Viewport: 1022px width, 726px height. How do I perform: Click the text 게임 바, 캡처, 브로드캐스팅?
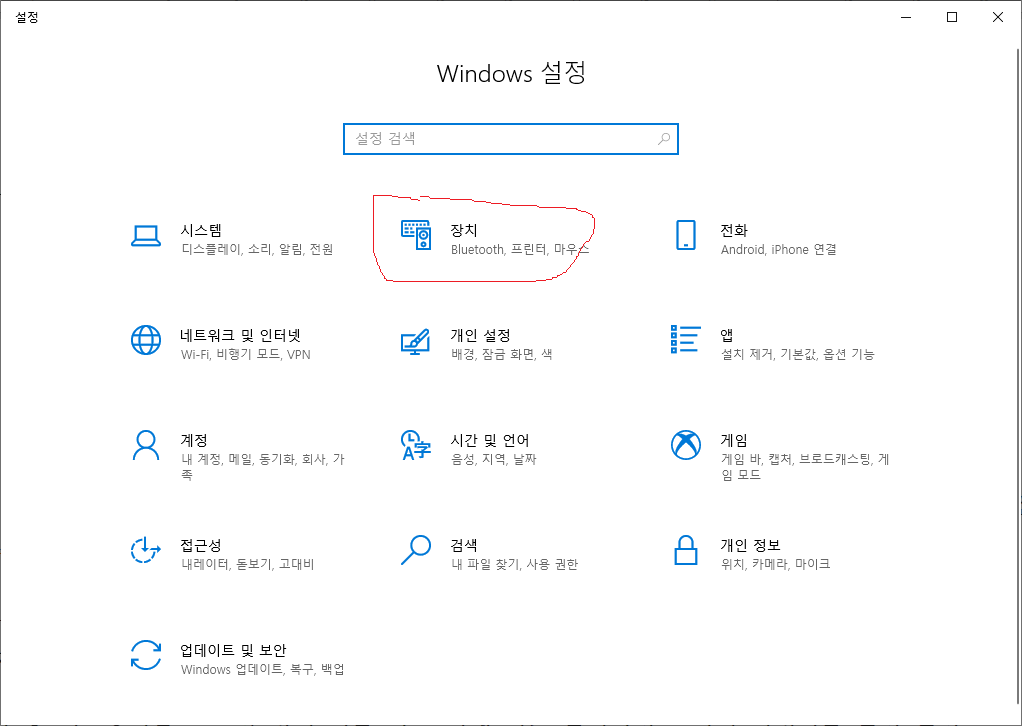click(x=796, y=459)
